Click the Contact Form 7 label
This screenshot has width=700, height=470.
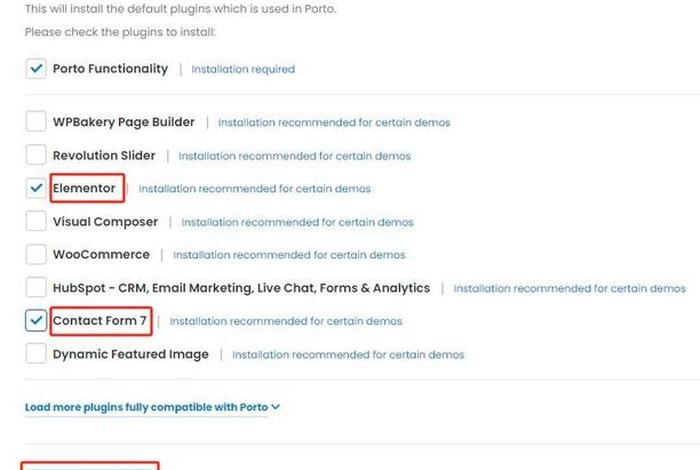pos(100,321)
